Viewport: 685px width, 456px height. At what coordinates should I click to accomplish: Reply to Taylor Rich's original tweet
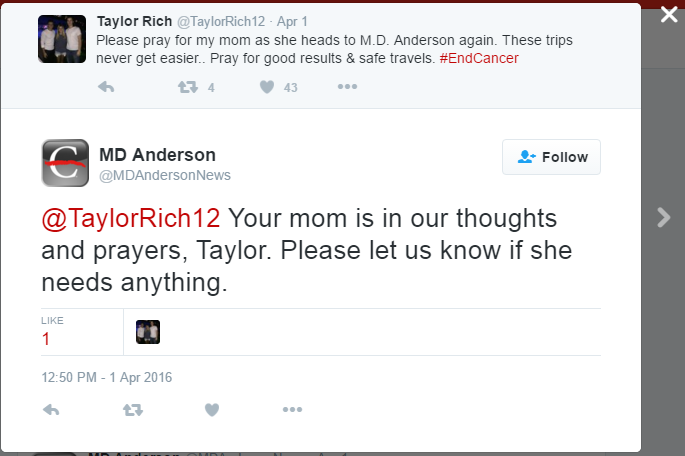click(106, 87)
